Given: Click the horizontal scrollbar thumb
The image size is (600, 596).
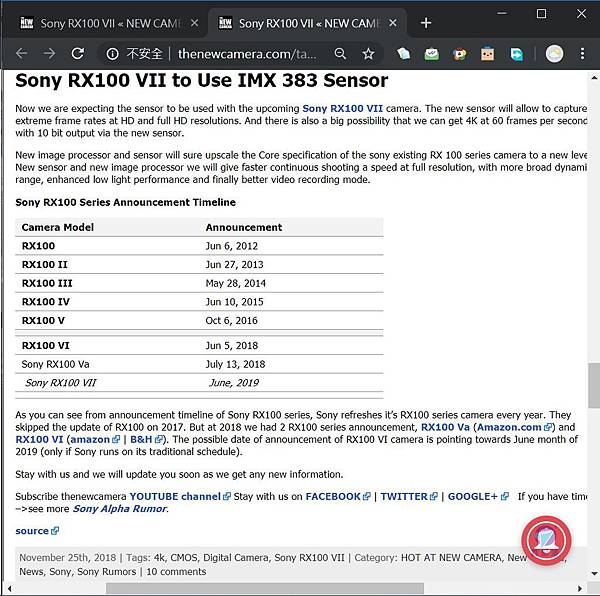Looking at the screenshot, I should (265, 588).
